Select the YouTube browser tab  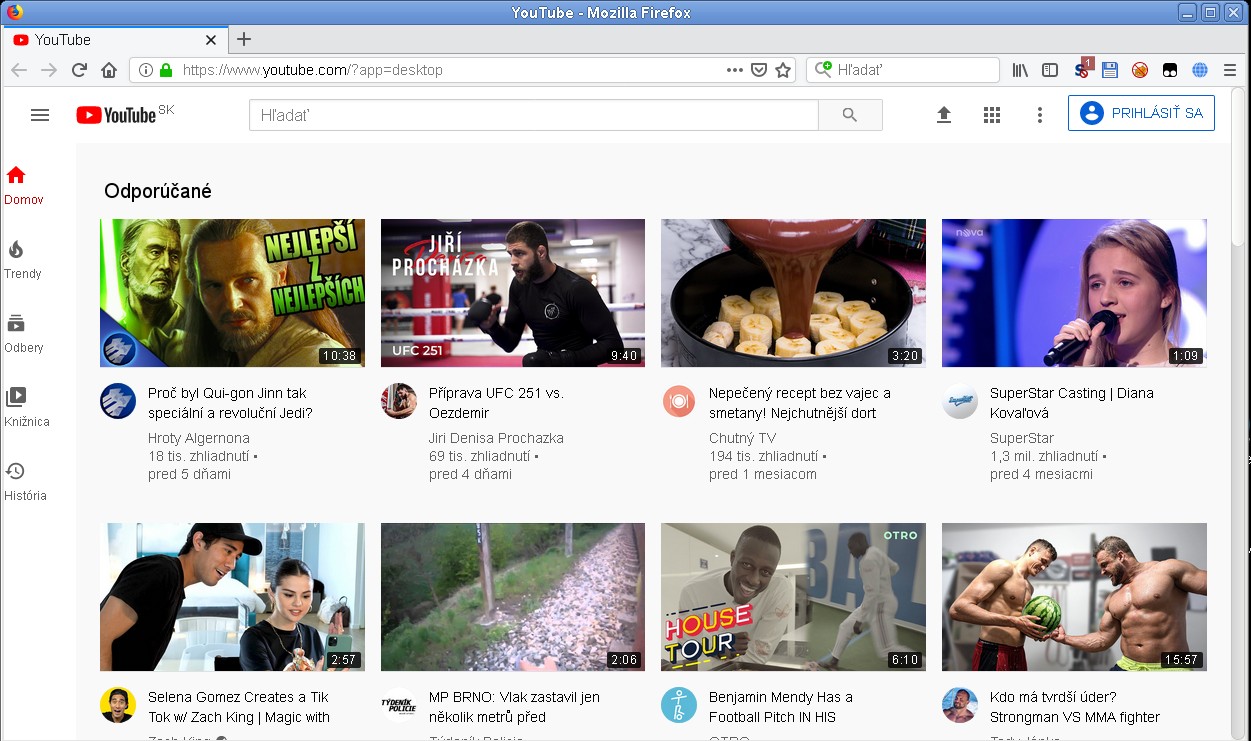click(115, 40)
